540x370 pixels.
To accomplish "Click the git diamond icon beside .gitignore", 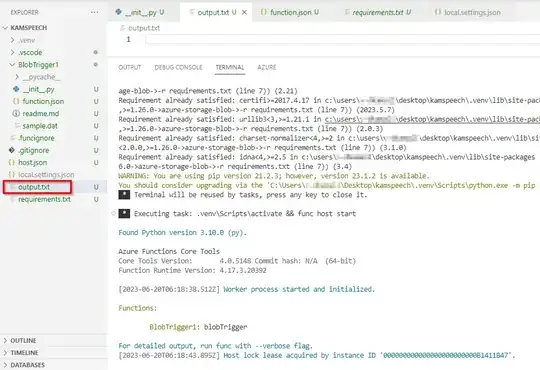I will pos(12,150).
